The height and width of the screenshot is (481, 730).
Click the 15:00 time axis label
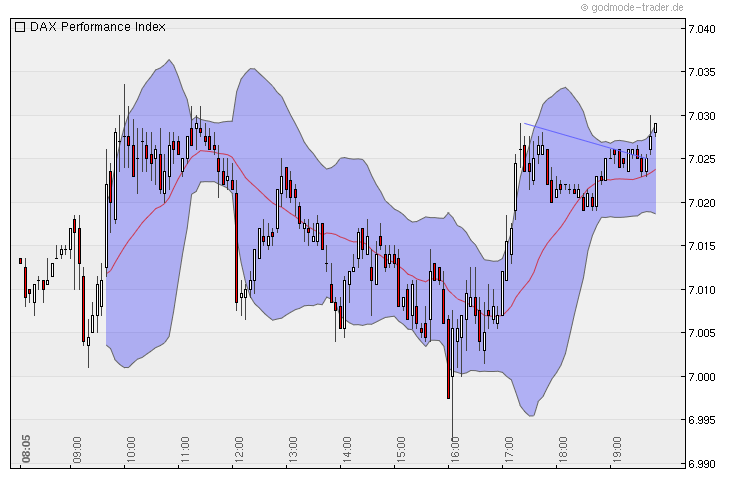tap(401, 450)
